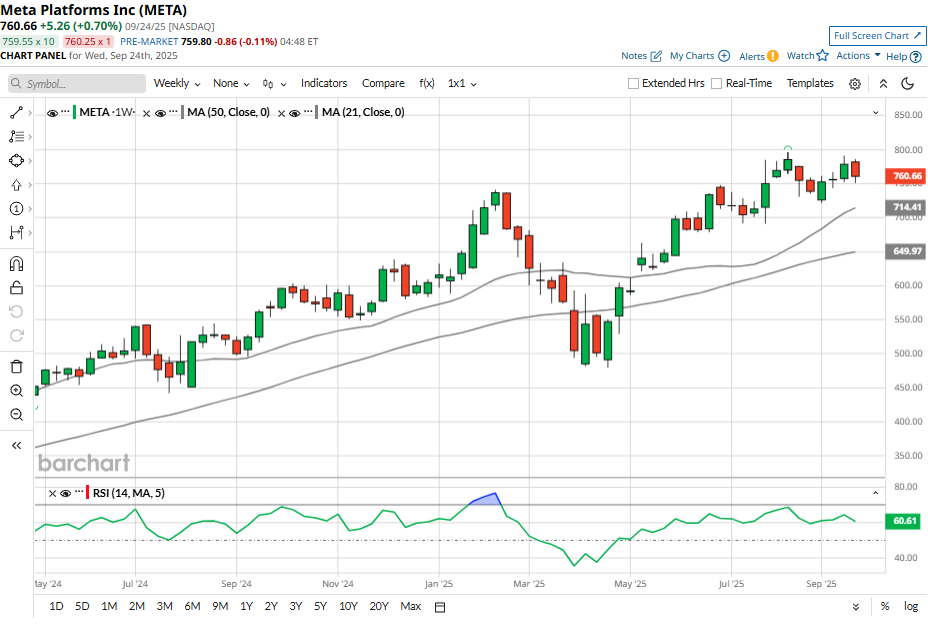Expand the trend line tool options arrow
This screenshot has height=630, width=928.
[x=30, y=112]
